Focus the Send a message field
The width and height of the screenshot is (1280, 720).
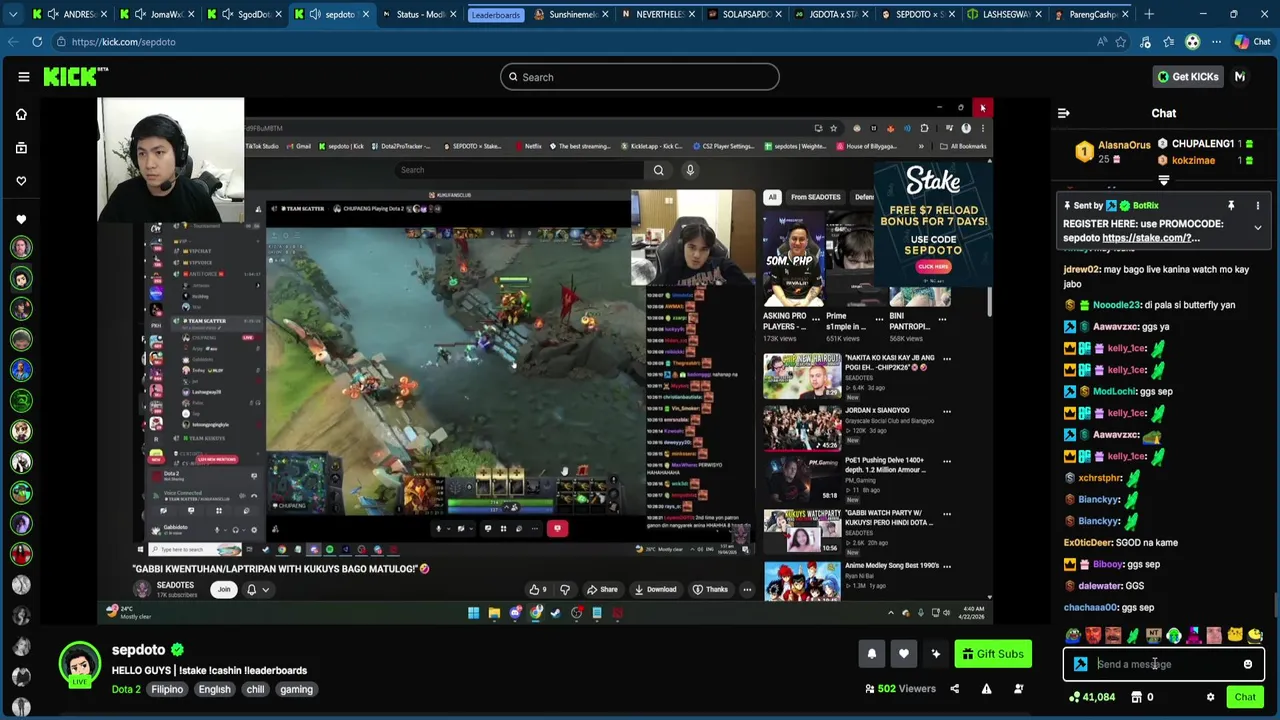click(1164, 664)
